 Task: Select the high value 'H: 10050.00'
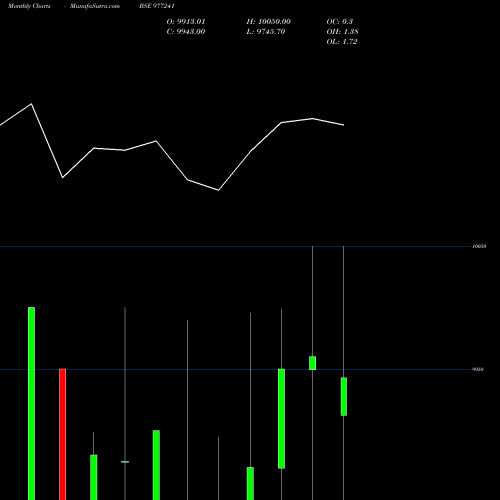point(269,22)
